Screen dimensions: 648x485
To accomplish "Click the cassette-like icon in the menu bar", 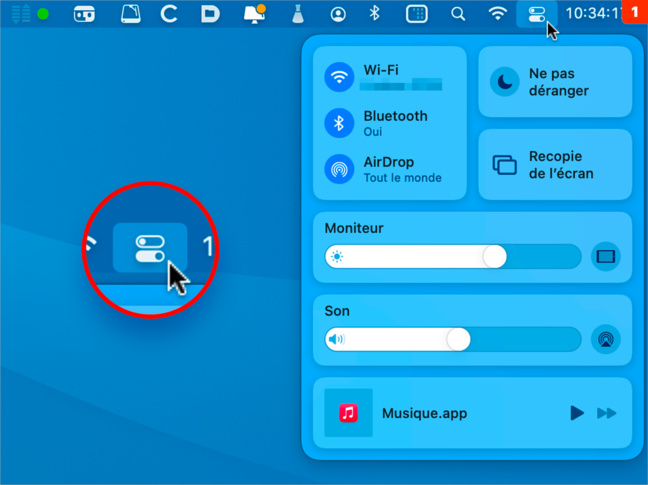I will click(x=84, y=14).
